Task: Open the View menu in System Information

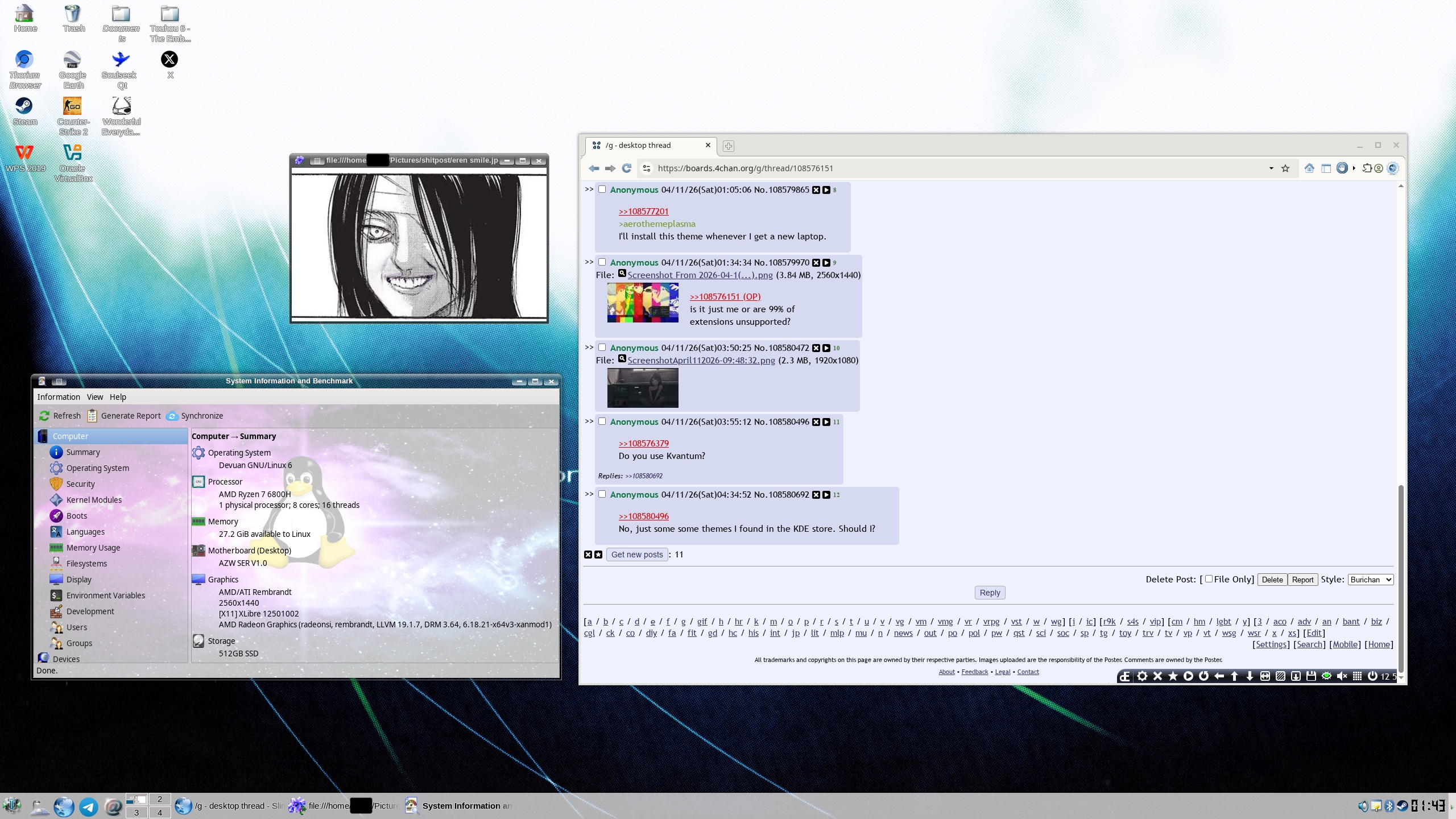Action: coord(94,397)
